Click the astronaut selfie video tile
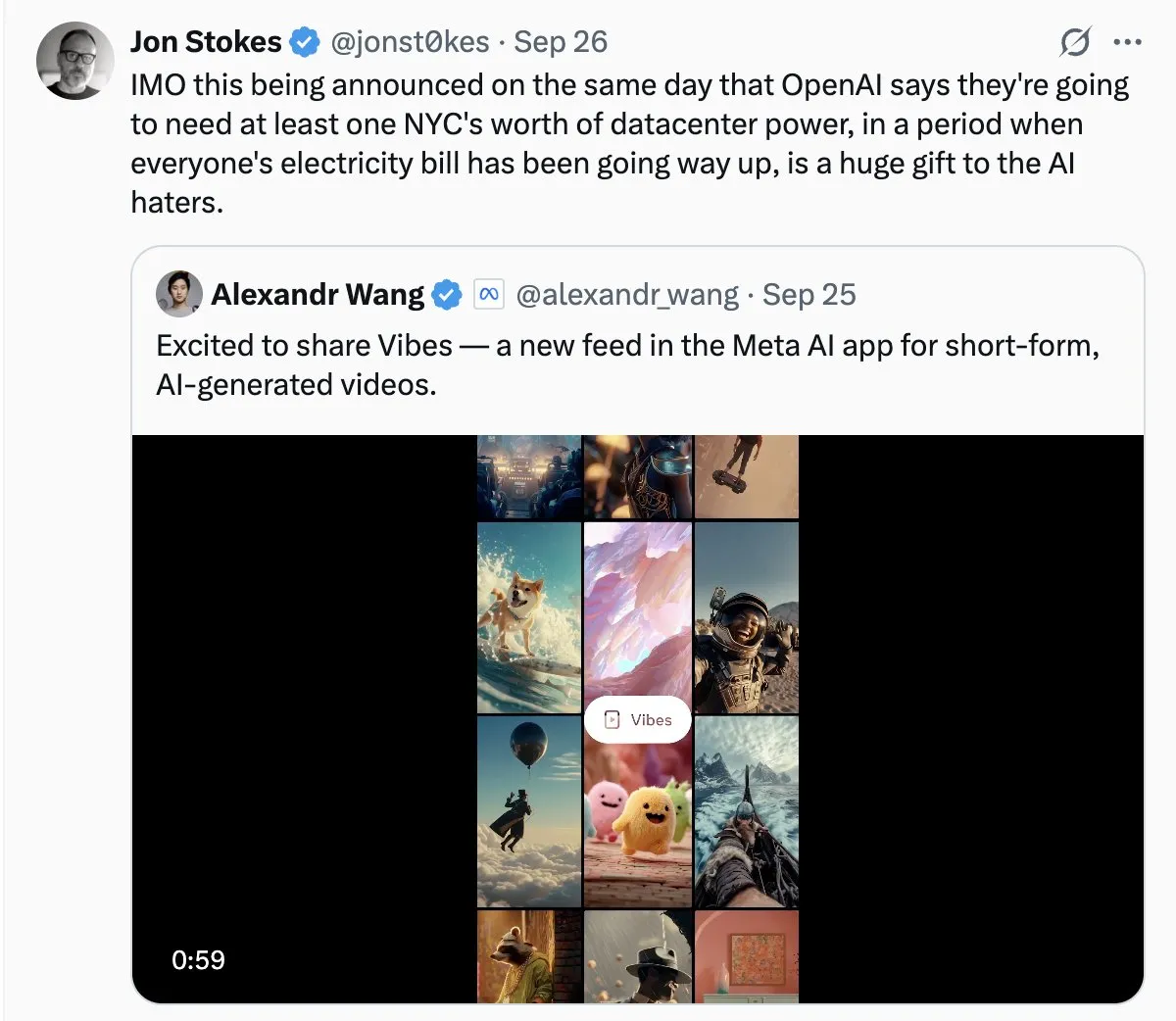1176x1021 pixels. point(746,617)
